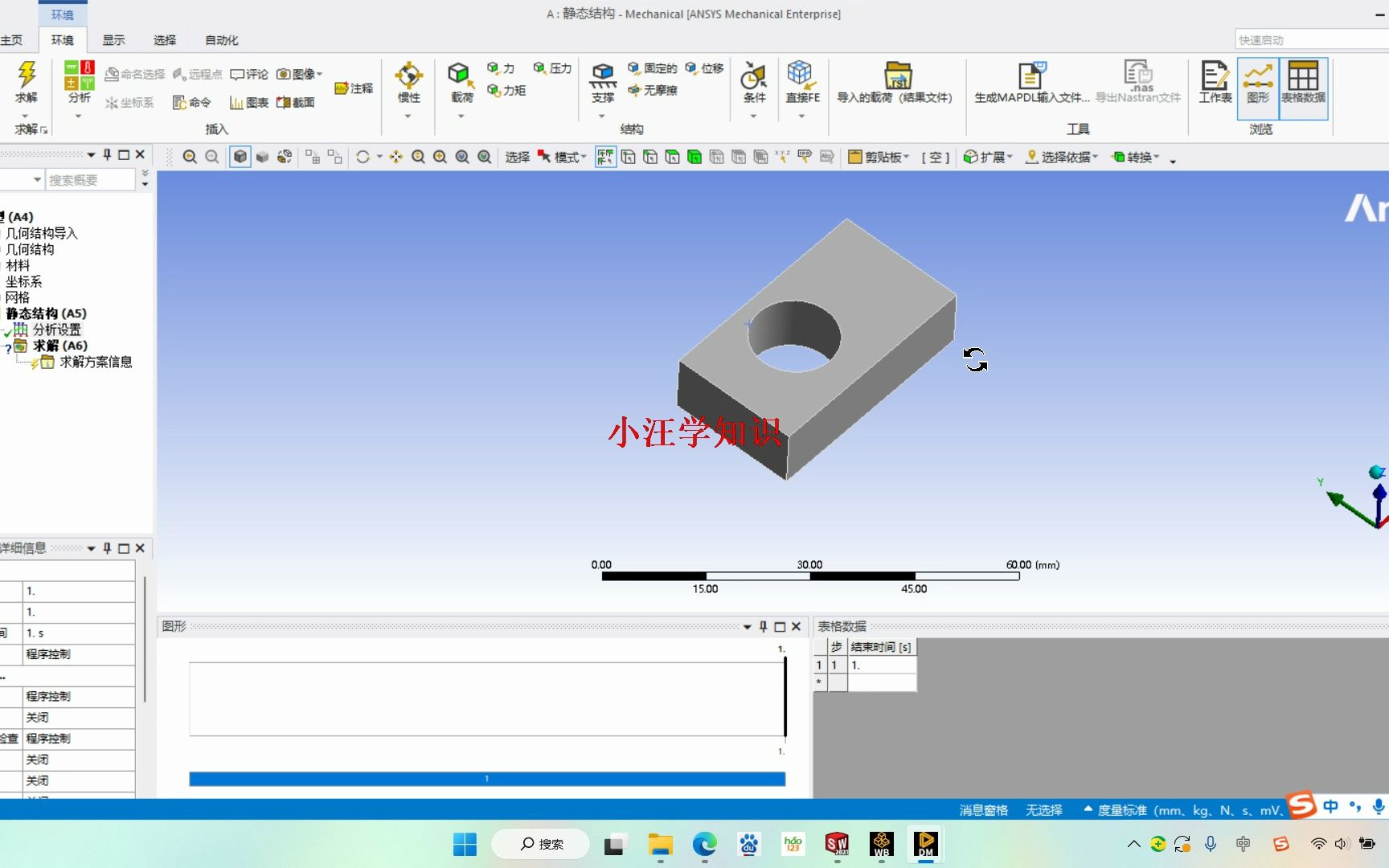The width and height of the screenshot is (1389, 868).
Task: Toggle vertex selection filter mode
Action: pyautogui.click(x=628, y=157)
